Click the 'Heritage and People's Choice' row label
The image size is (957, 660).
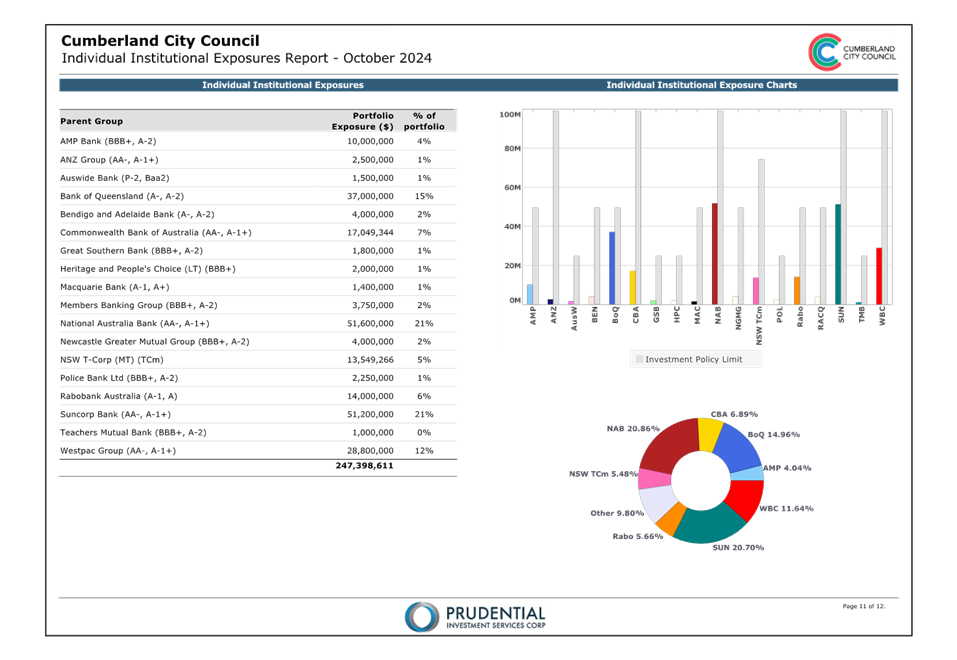pos(148,269)
